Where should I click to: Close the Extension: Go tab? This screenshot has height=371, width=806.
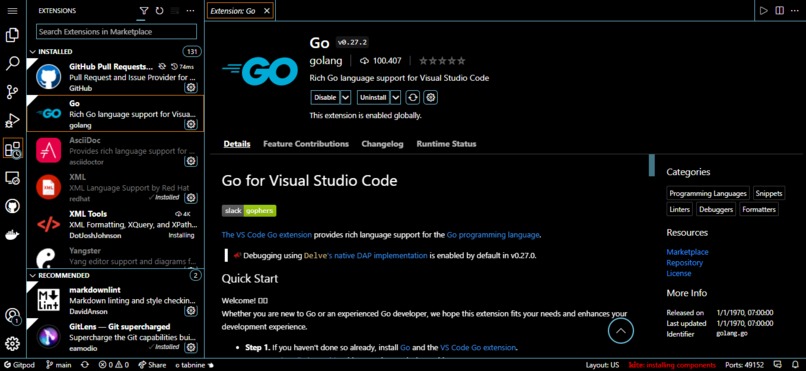266,11
